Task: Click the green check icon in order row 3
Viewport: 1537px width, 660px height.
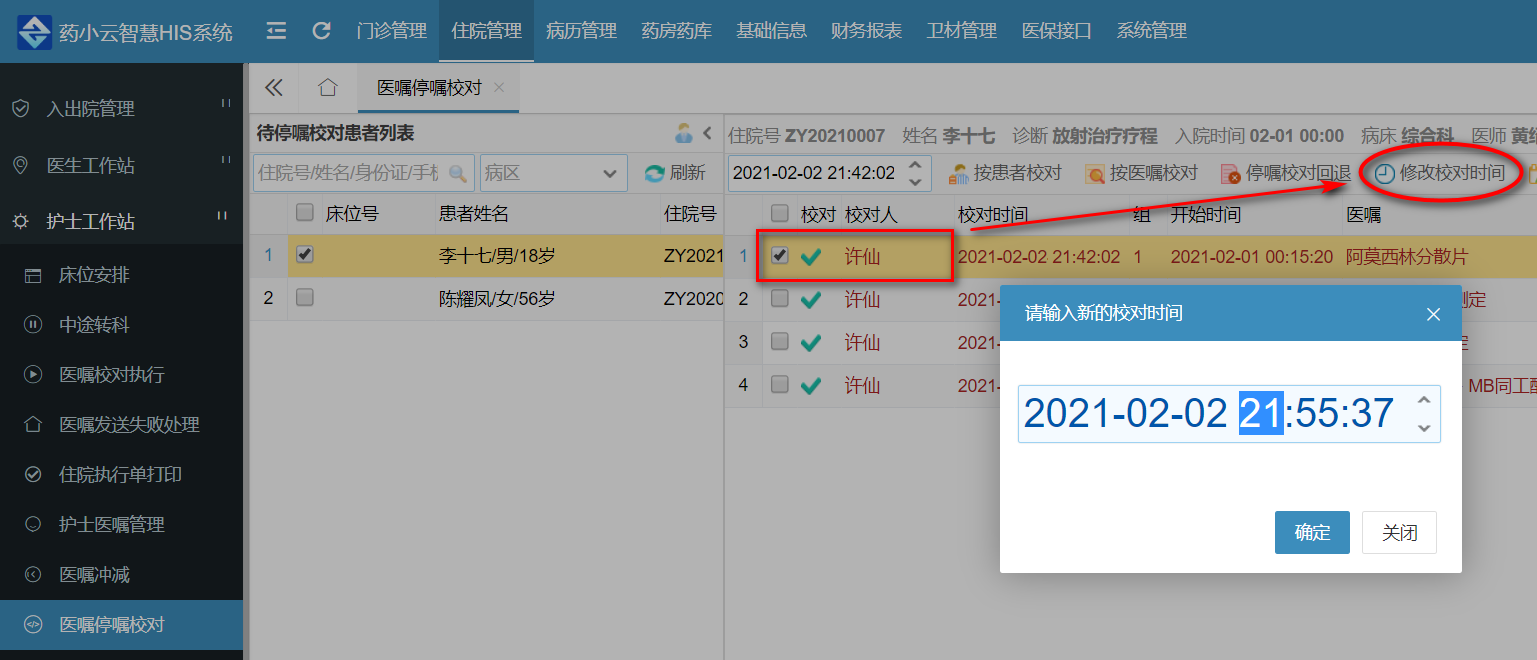Action: [x=811, y=343]
